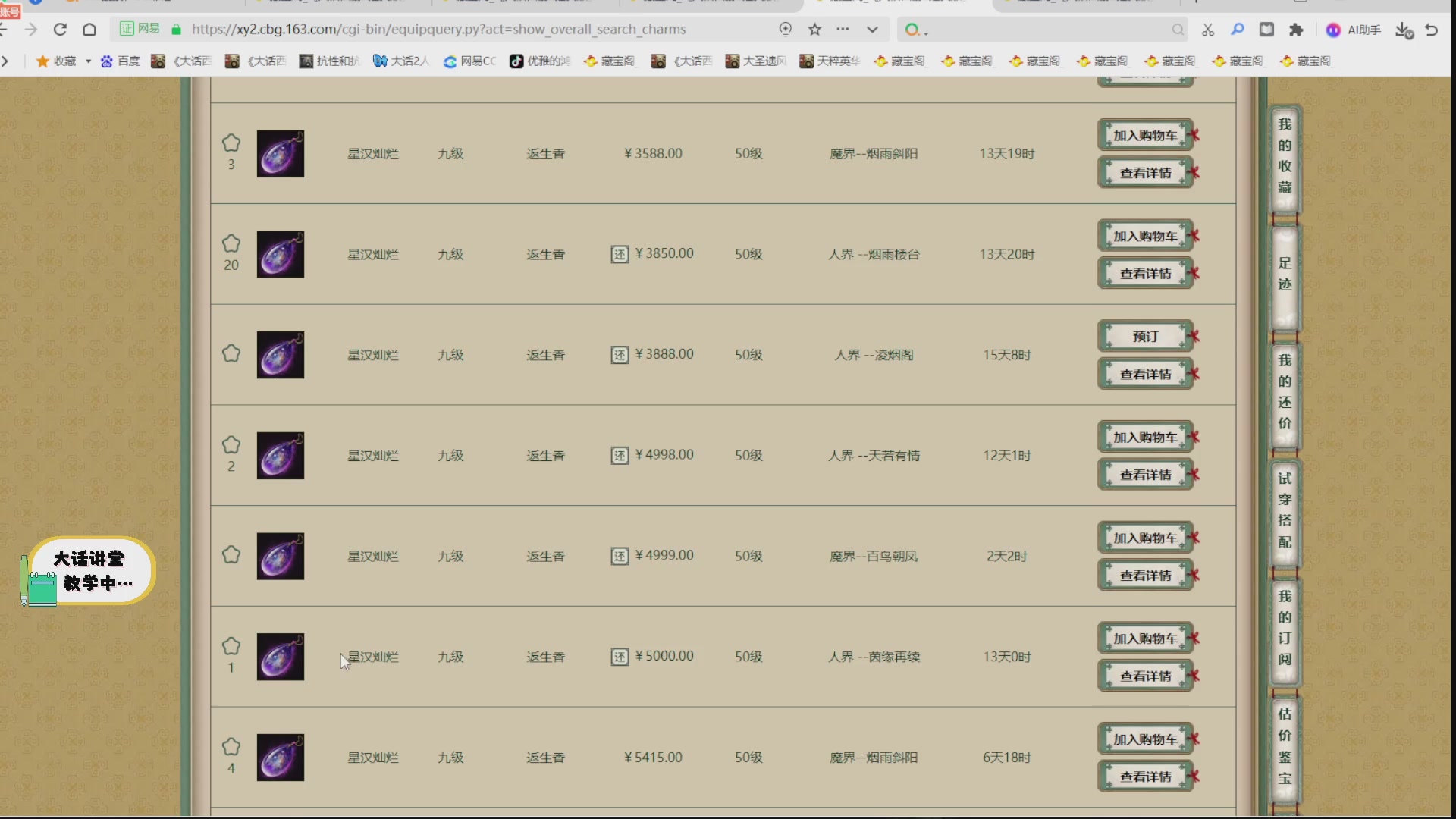The image size is (1456, 819).
Task: Open the 天秤英华 bookmark
Action: [x=830, y=61]
